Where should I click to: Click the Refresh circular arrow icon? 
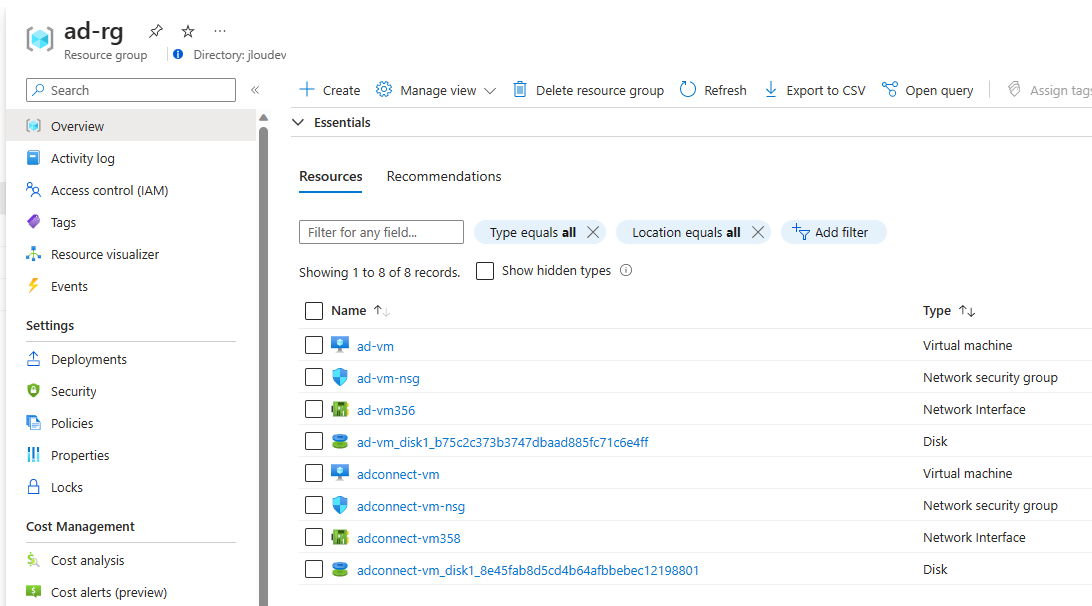click(687, 90)
